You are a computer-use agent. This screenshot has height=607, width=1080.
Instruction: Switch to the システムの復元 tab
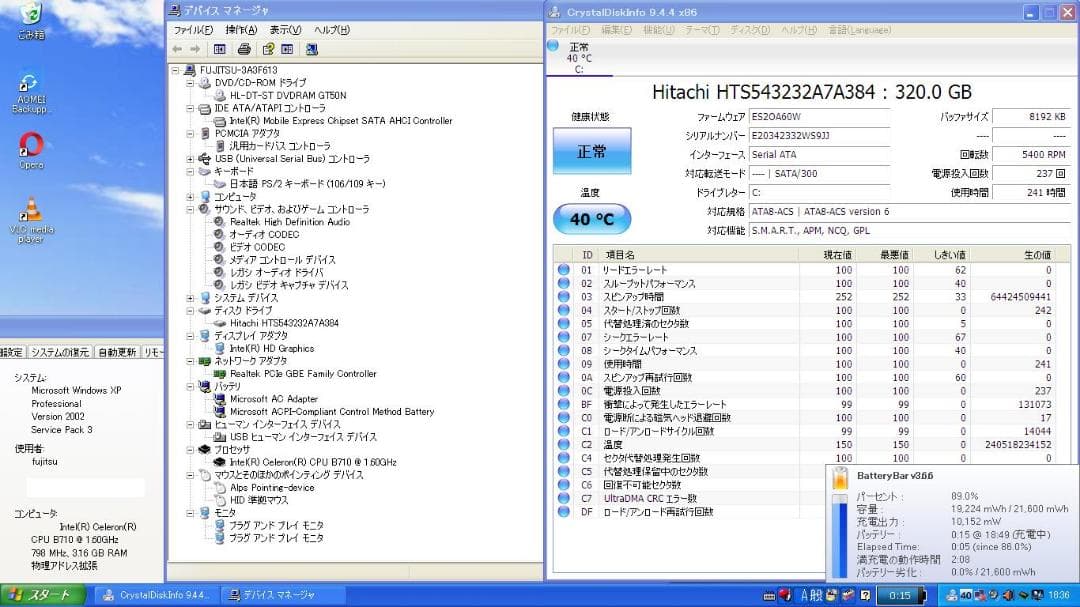tap(60, 352)
